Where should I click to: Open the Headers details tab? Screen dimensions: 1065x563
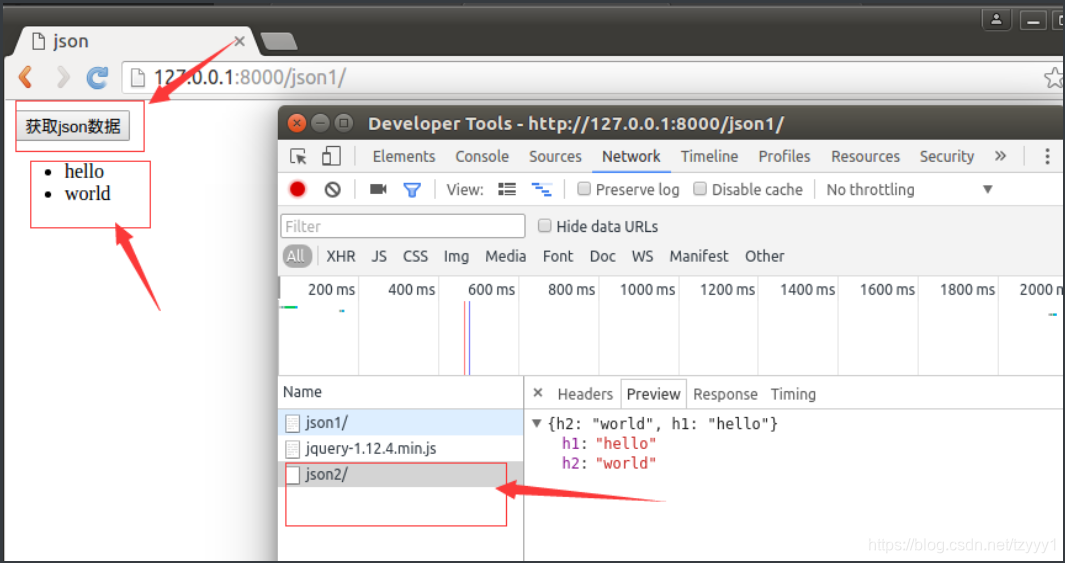tap(585, 394)
